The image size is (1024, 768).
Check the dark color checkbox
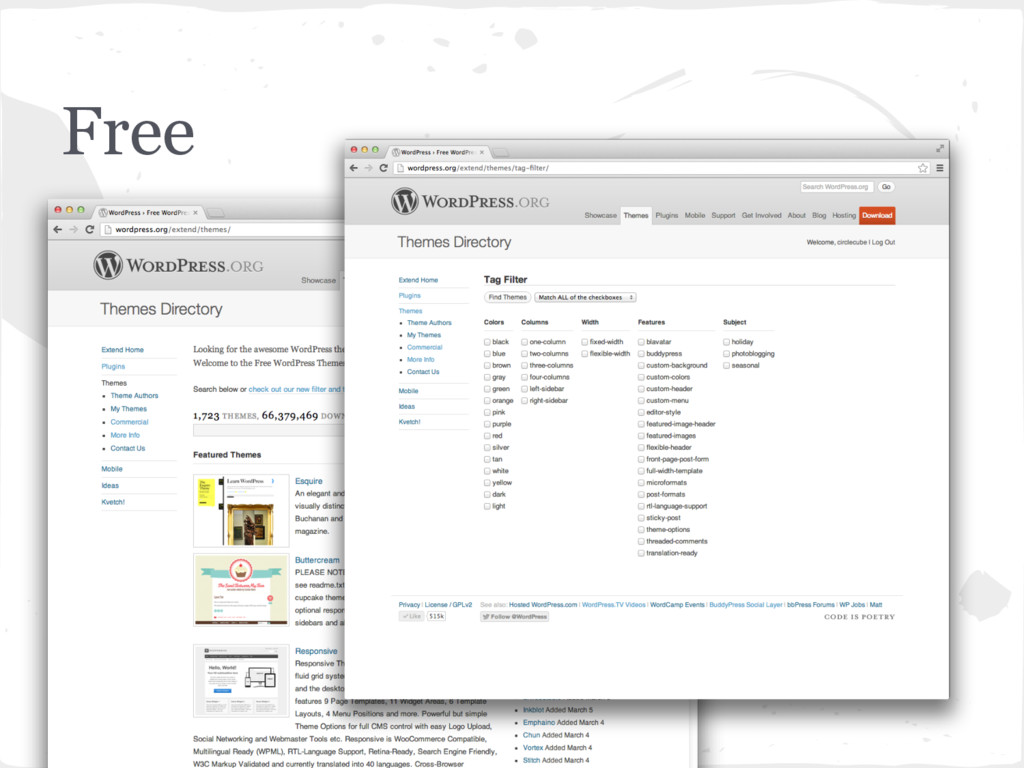[487, 494]
